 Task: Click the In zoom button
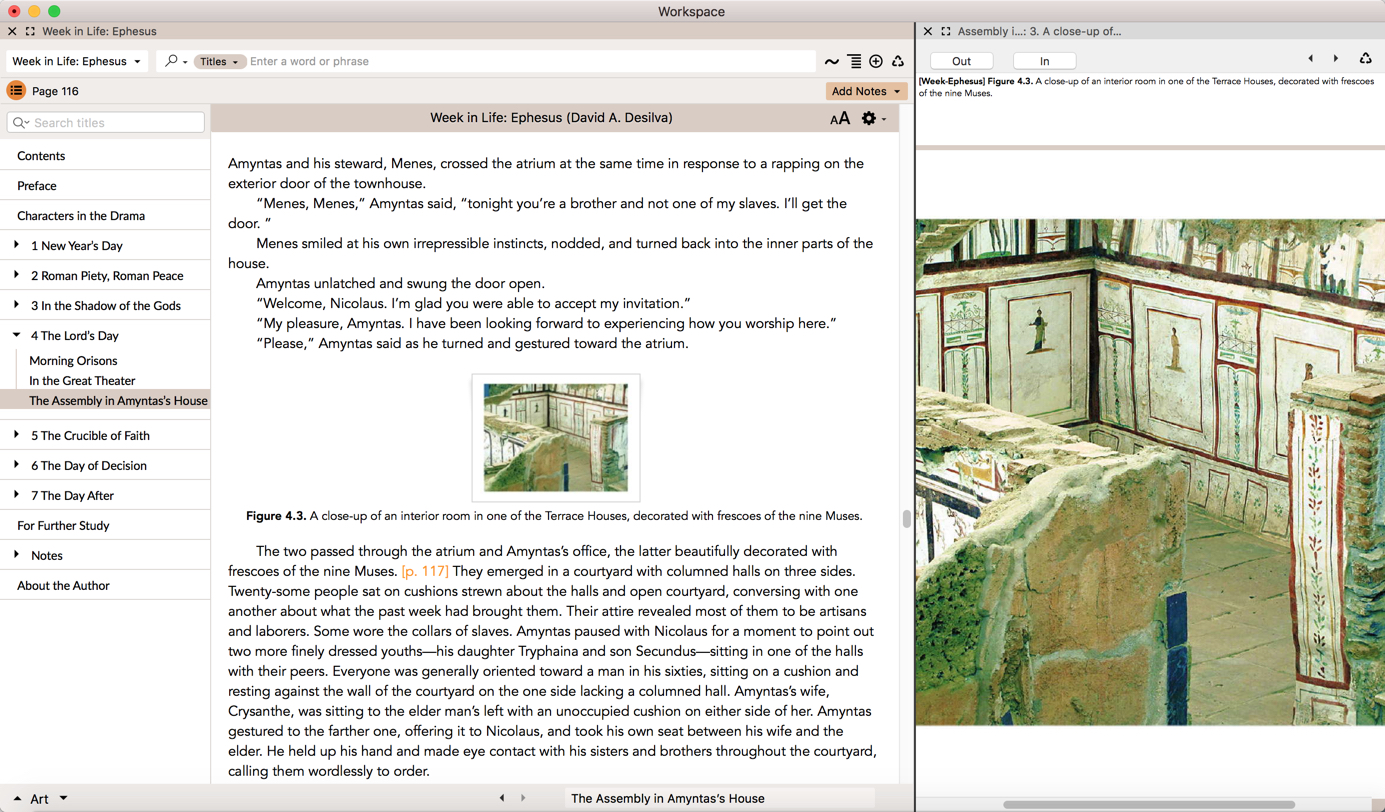tap(1044, 61)
